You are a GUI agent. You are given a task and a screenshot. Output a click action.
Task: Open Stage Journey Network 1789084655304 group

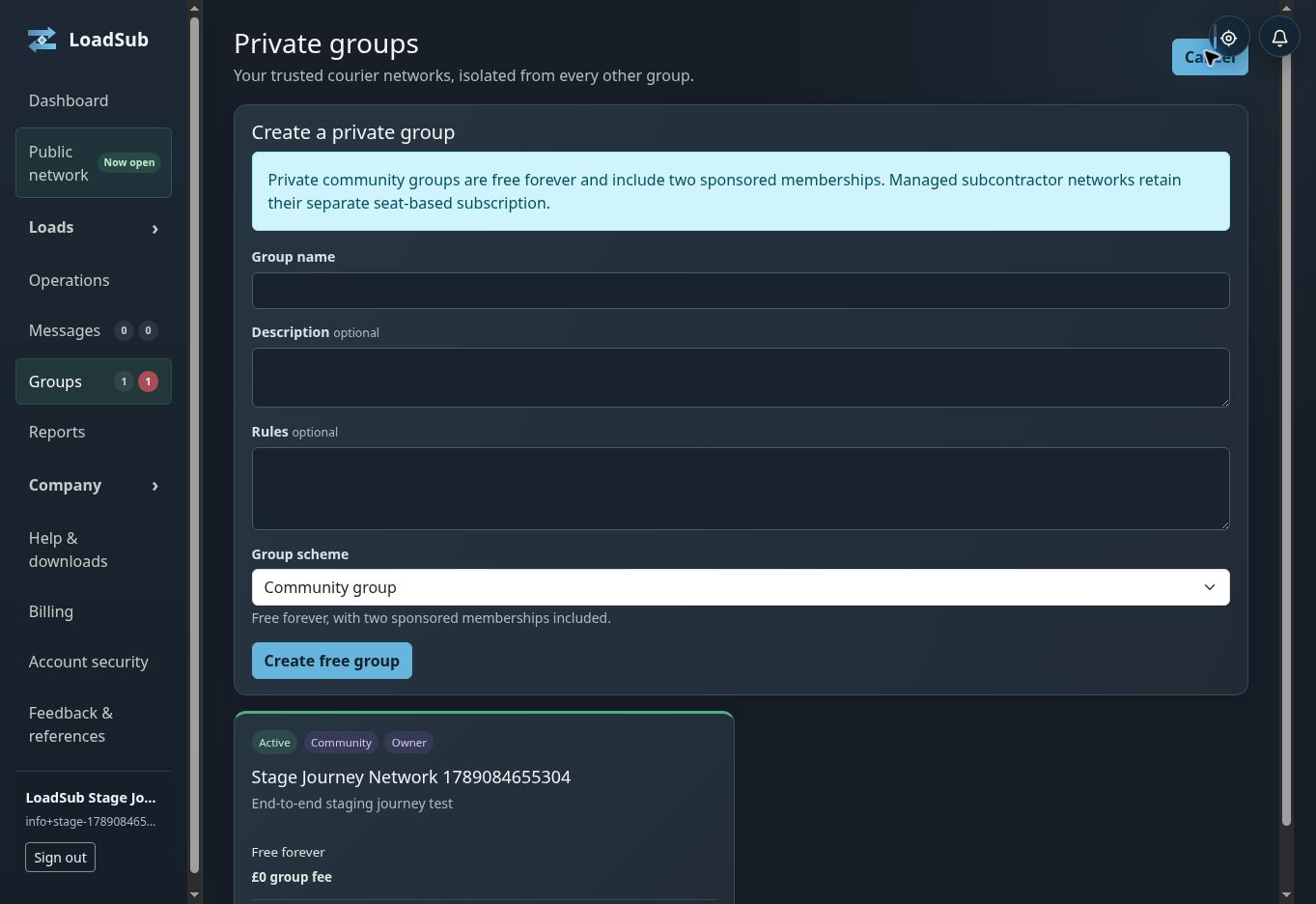[x=411, y=777]
